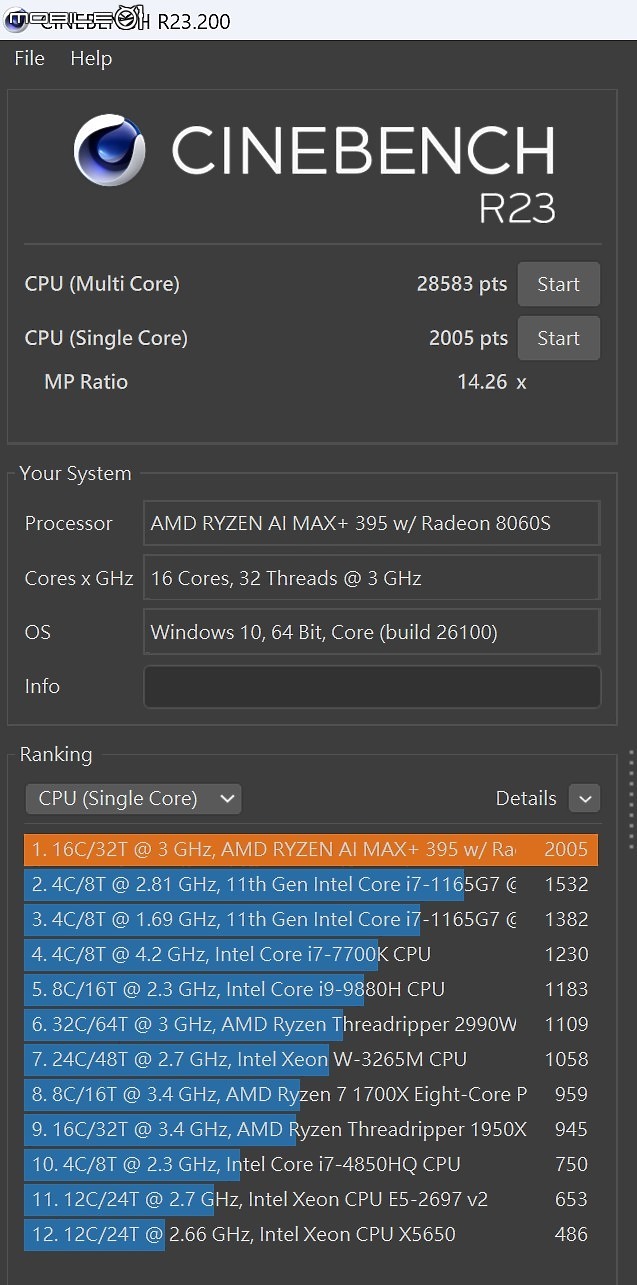The width and height of the screenshot is (637, 1285).
Task: Expand the Details dropdown arrow
Action: (584, 798)
